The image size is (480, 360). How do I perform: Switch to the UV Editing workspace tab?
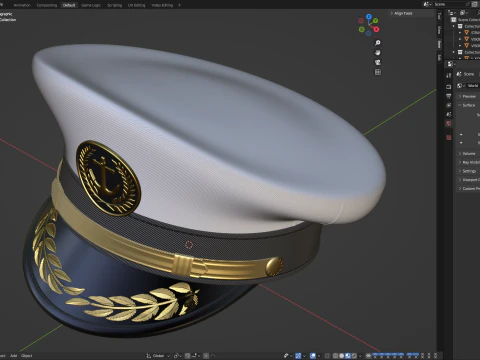point(137,5)
